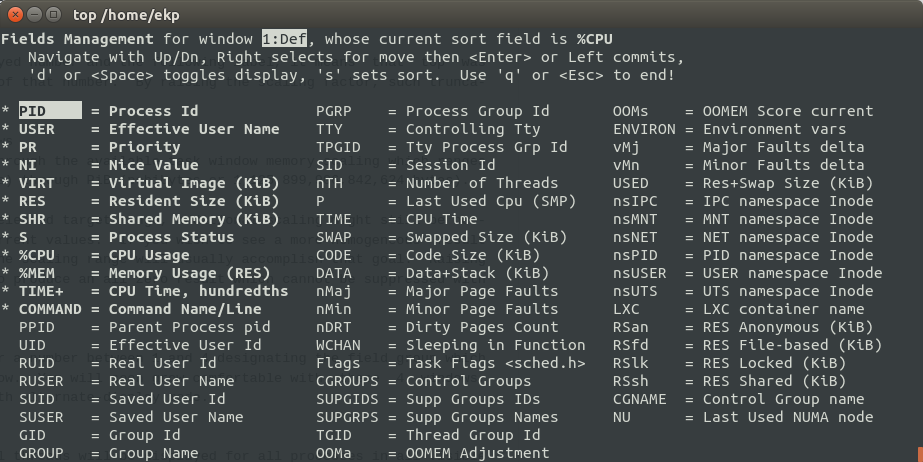This screenshot has height=462, width=923.
Task: Select the ENVIRON field entry
Action: tap(729, 129)
